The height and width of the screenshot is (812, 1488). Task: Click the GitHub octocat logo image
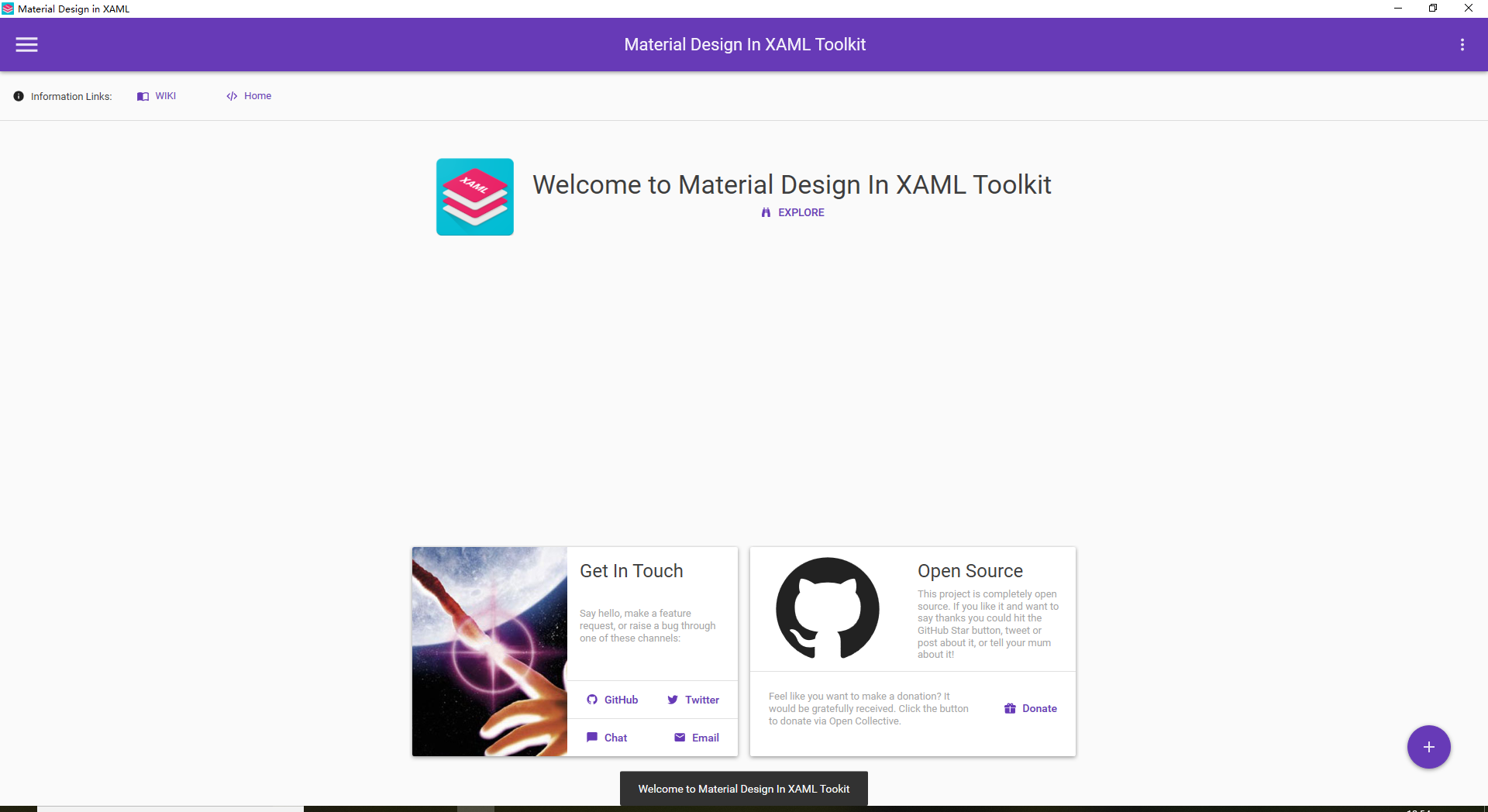tap(828, 608)
